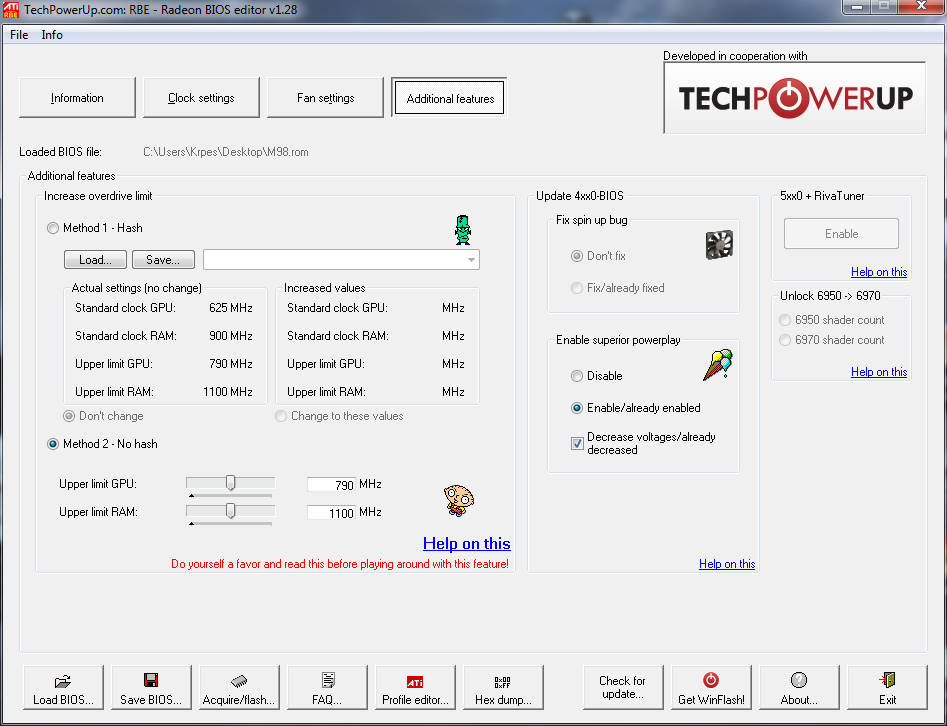Image resolution: width=947 pixels, height=726 pixels.
Task: Click the Check for update button
Action: click(622, 688)
